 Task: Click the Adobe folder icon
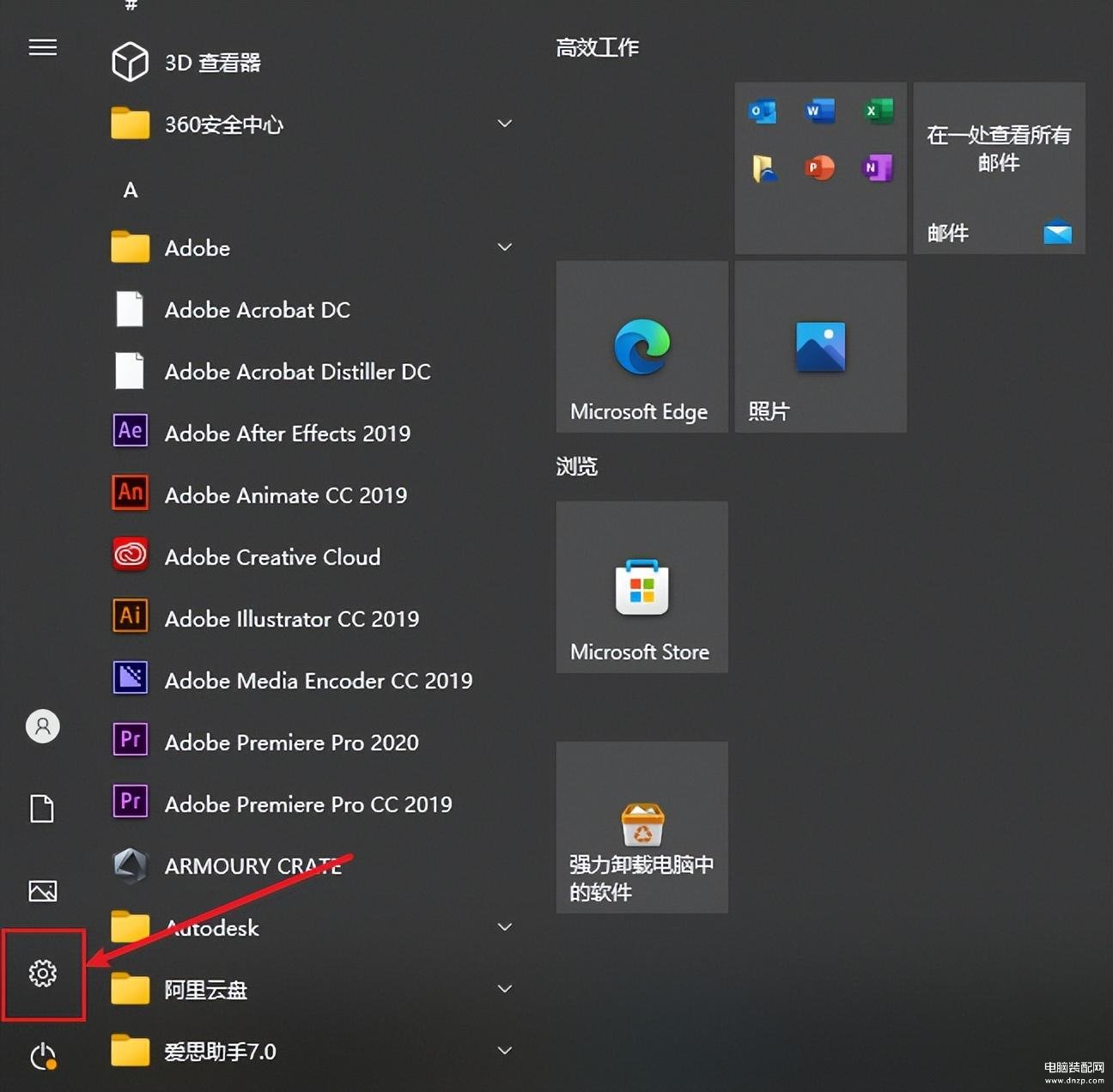pyautogui.click(x=131, y=247)
